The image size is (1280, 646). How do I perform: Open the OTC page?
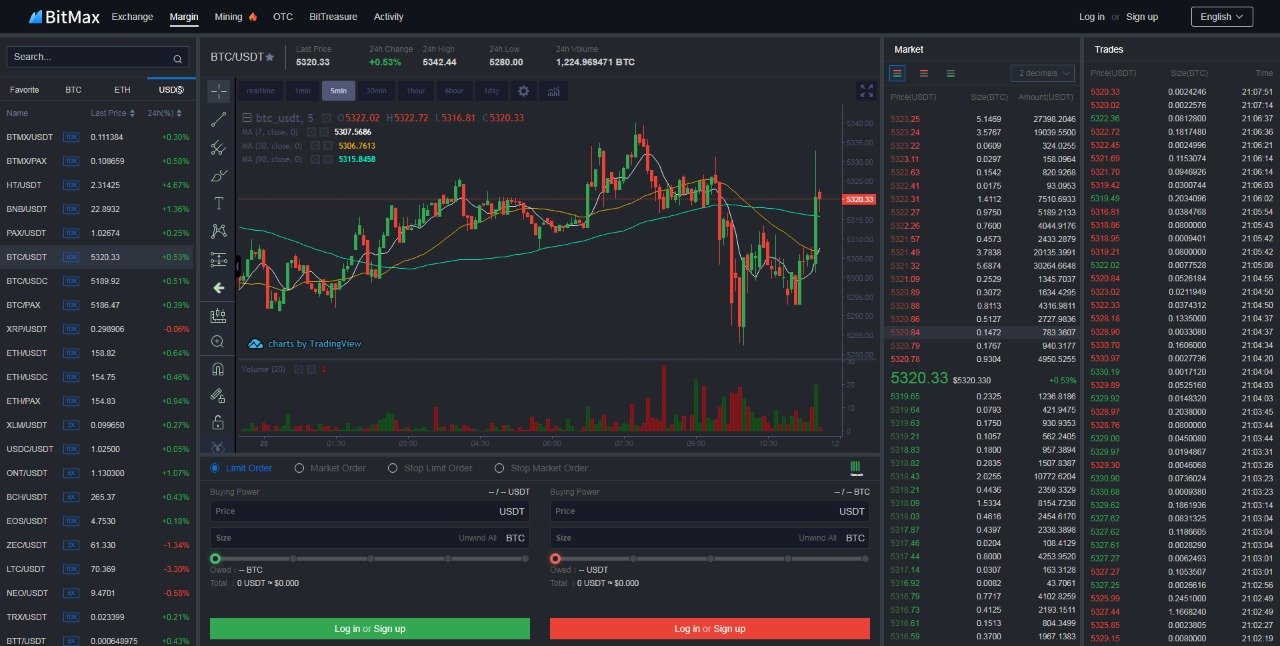tap(283, 17)
